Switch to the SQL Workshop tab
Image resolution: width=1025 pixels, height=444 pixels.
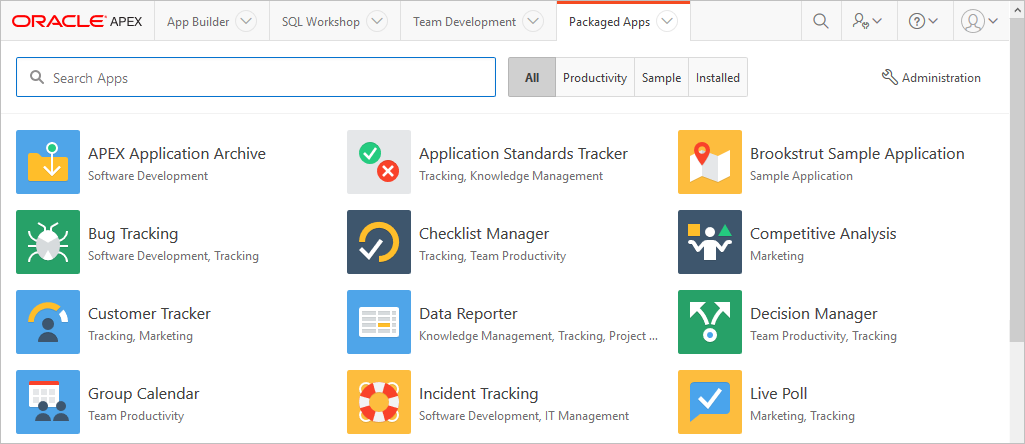point(321,22)
